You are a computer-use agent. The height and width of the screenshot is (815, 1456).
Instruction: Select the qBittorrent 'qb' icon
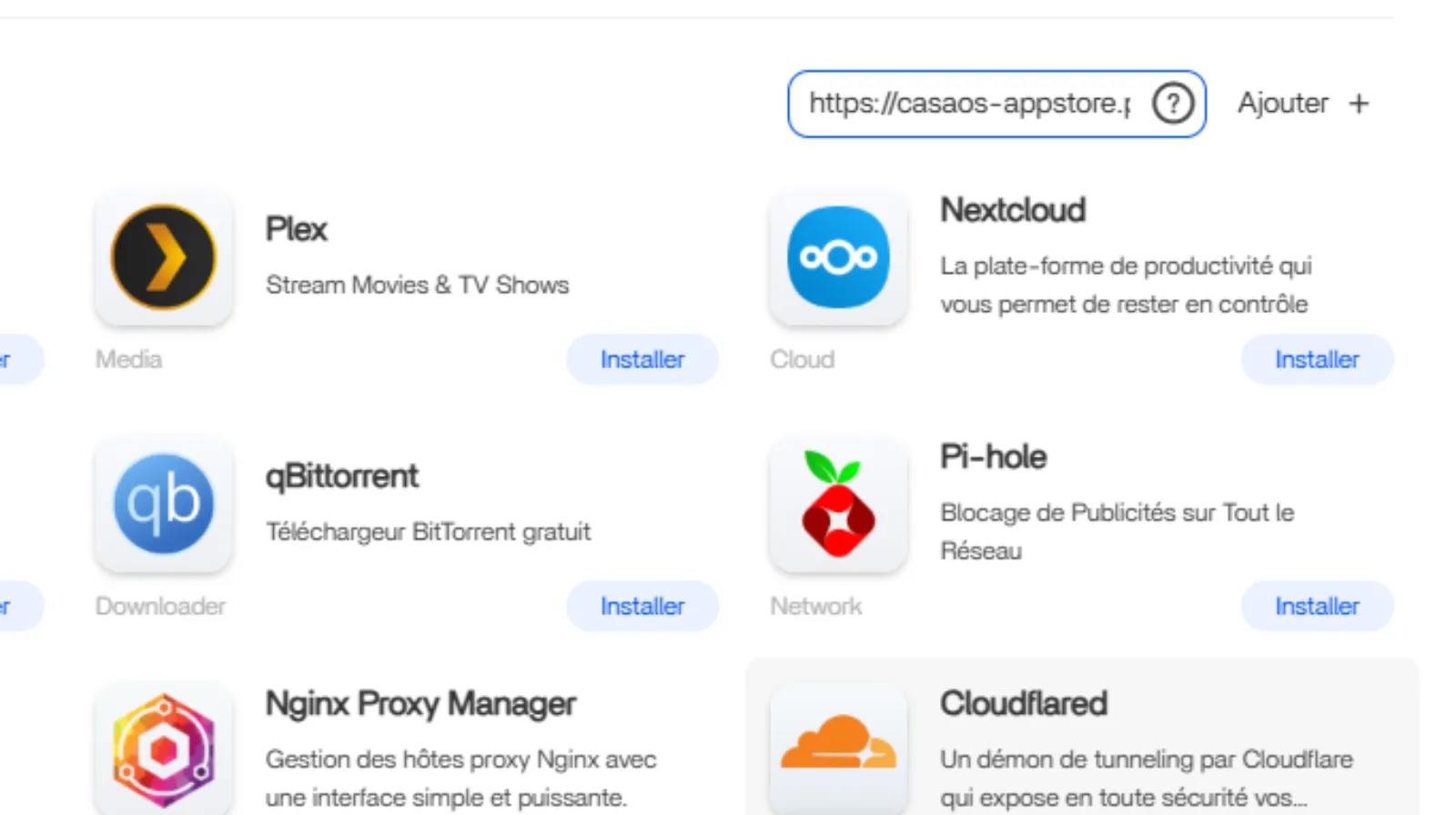[164, 504]
